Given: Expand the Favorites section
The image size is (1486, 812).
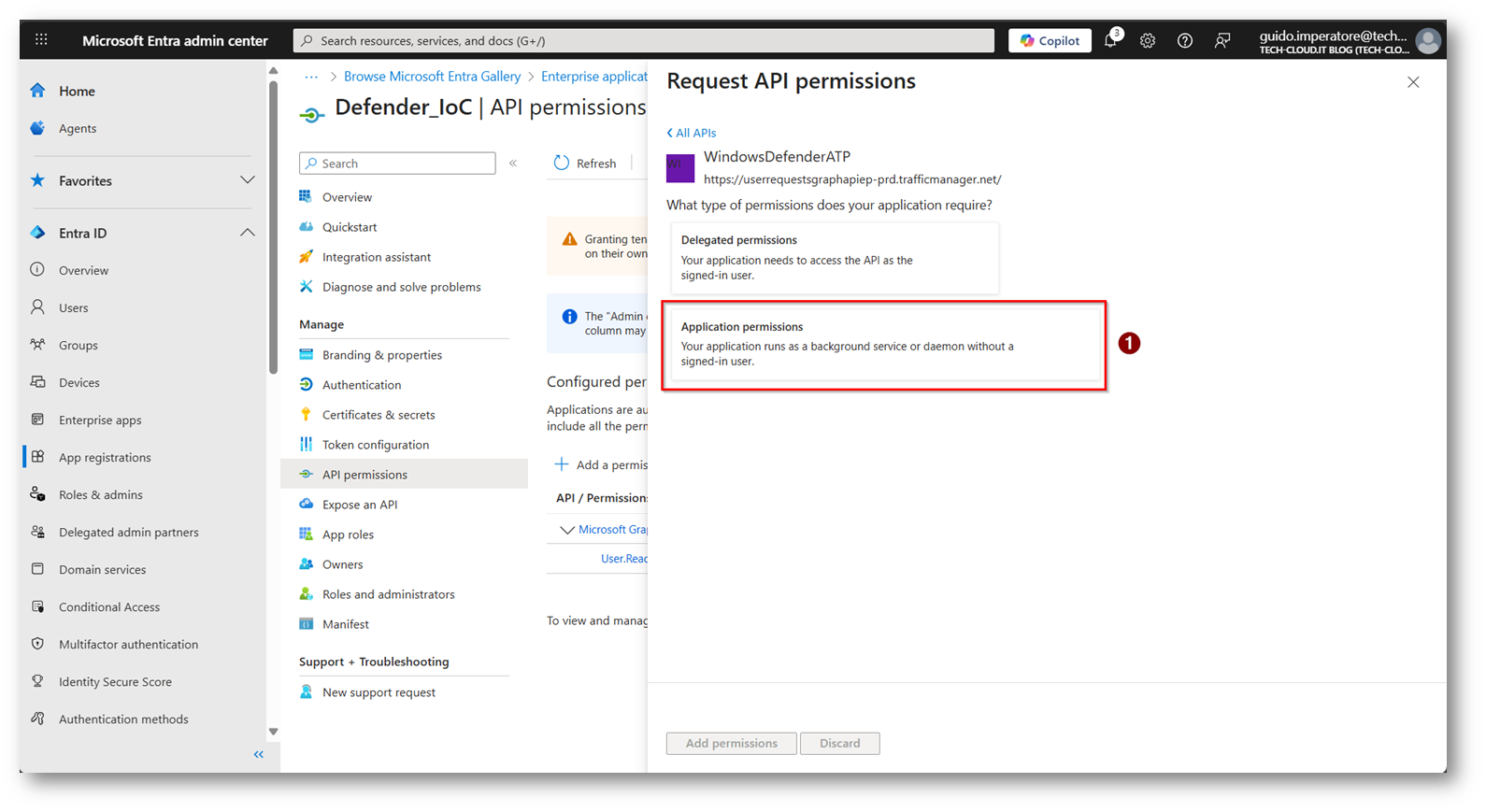Looking at the screenshot, I should (x=247, y=180).
